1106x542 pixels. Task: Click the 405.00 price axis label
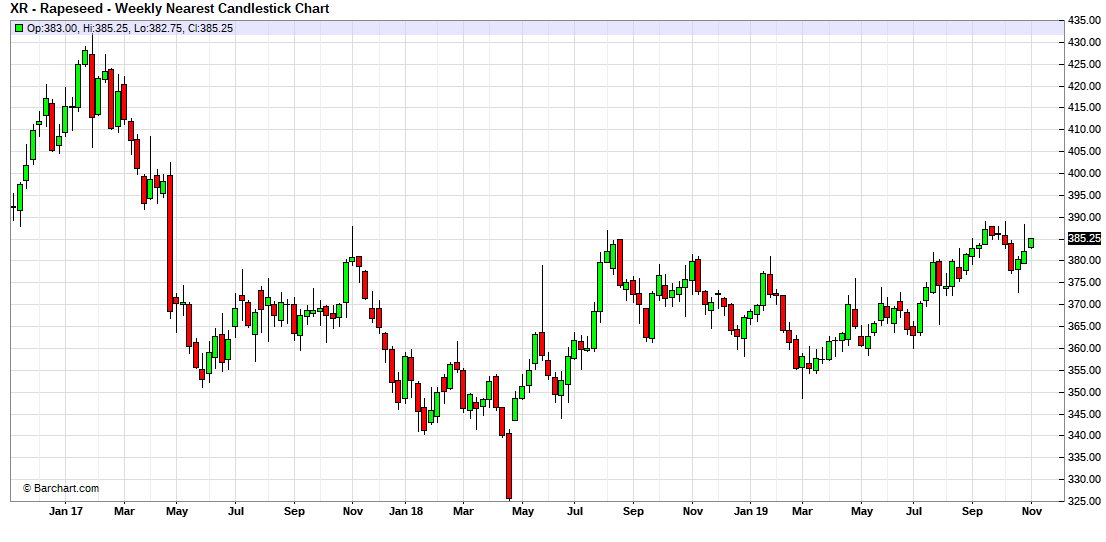click(x=1085, y=151)
